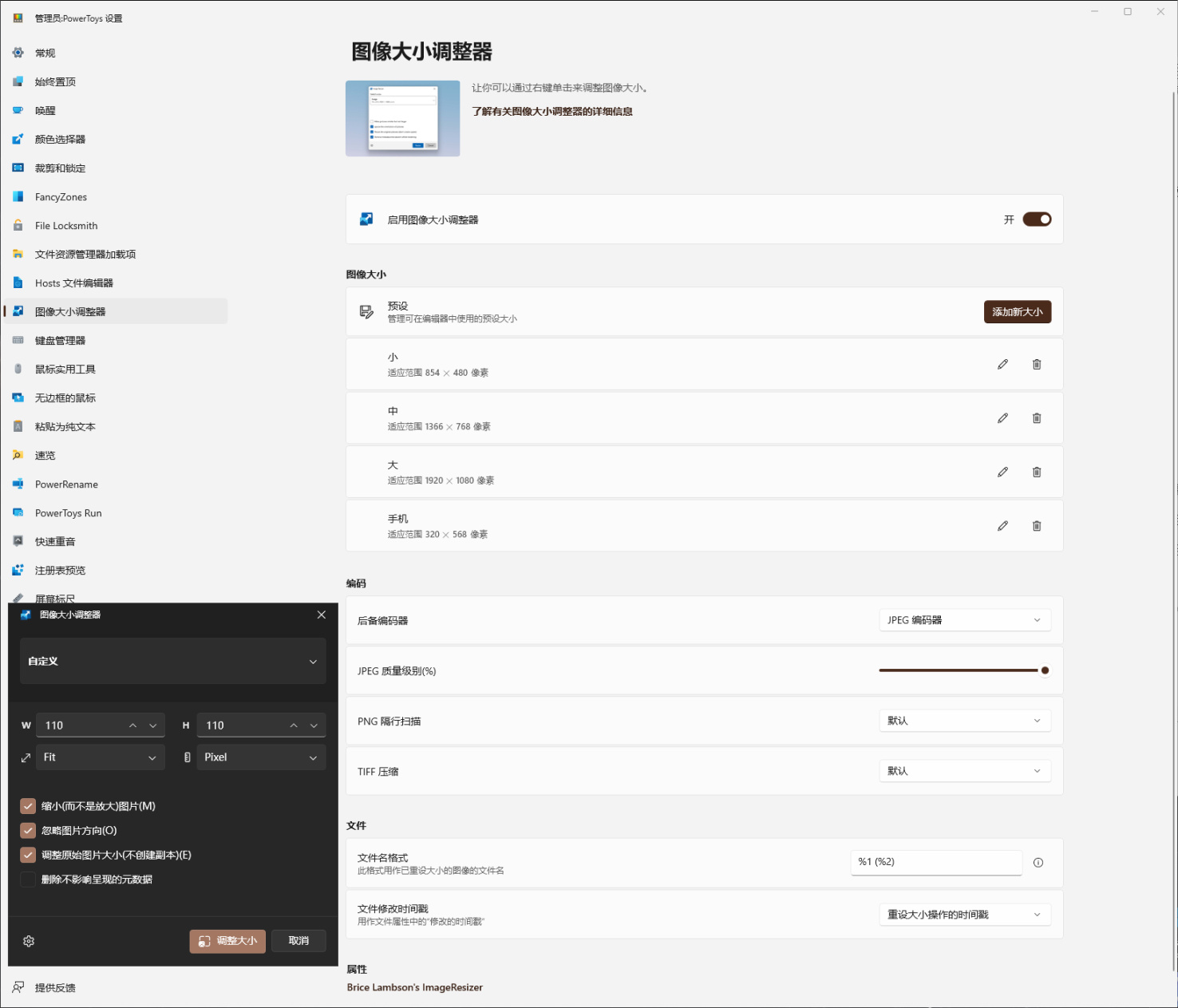Open 常规 settings page
The image size is (1178, 1008).
116,53
